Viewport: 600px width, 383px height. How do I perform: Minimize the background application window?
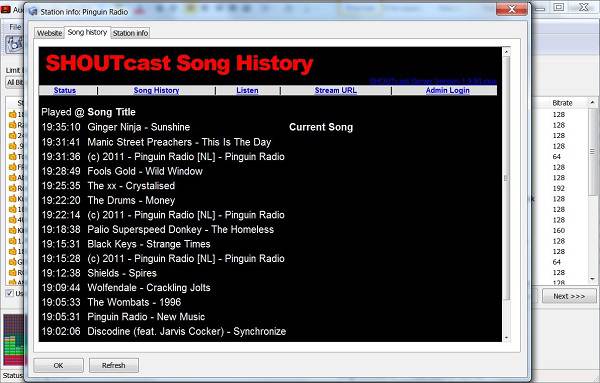click(540, 8)
